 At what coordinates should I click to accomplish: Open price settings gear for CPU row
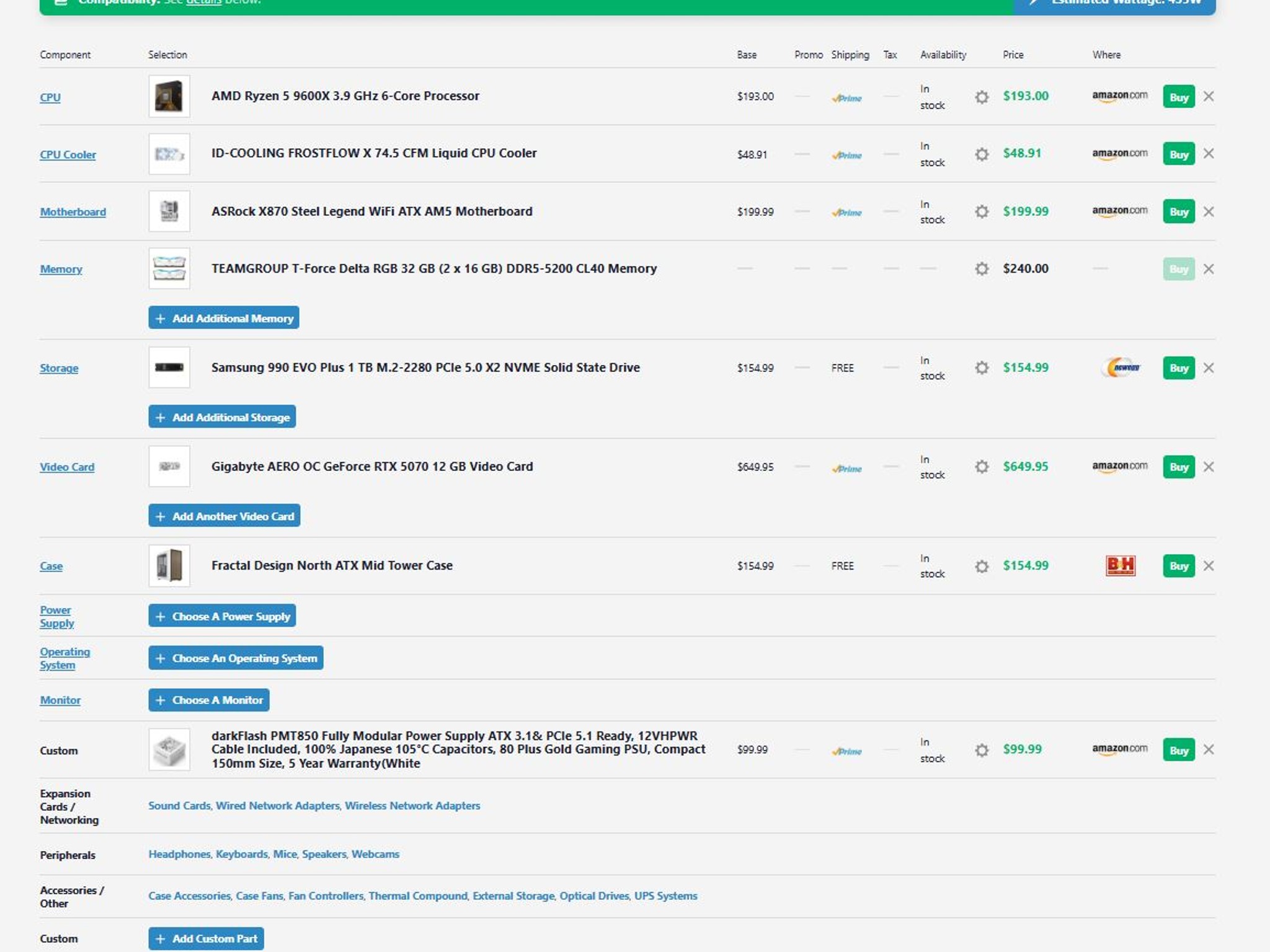(981, 97)
